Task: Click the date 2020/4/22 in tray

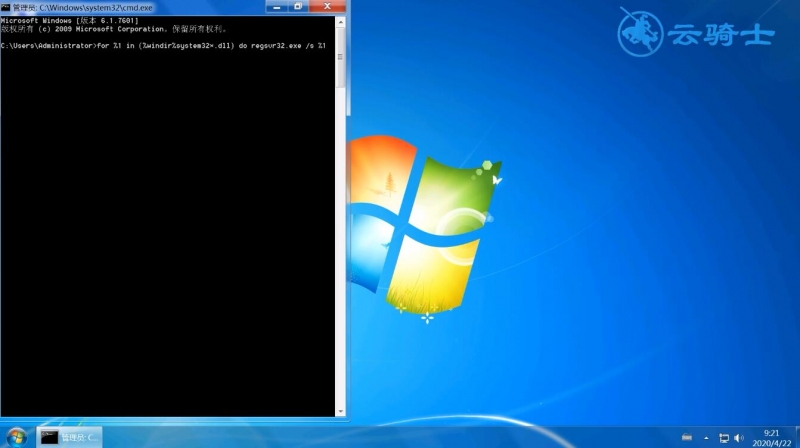Action: (771, 443)
